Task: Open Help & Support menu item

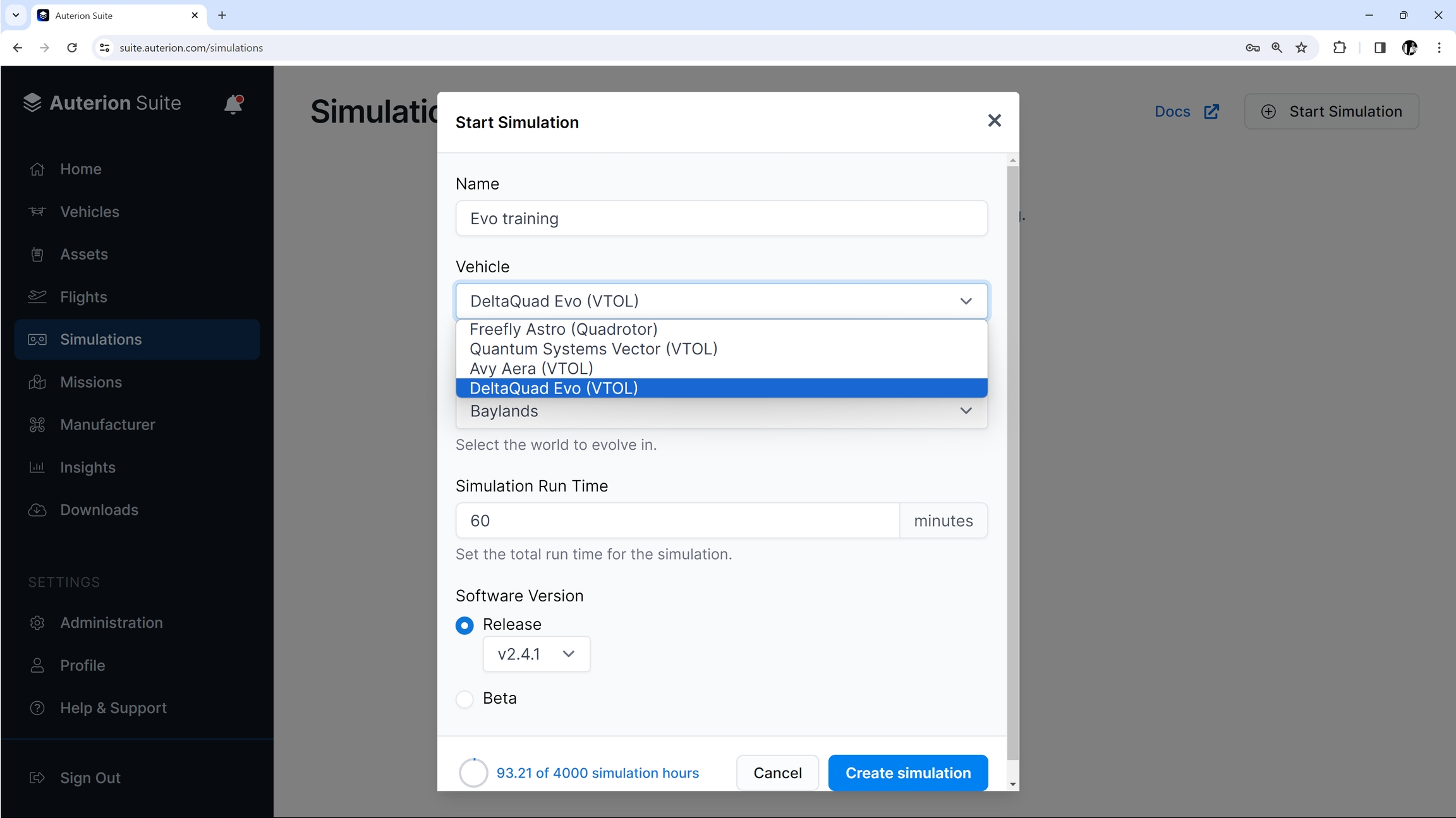Action: coord(113,708)
